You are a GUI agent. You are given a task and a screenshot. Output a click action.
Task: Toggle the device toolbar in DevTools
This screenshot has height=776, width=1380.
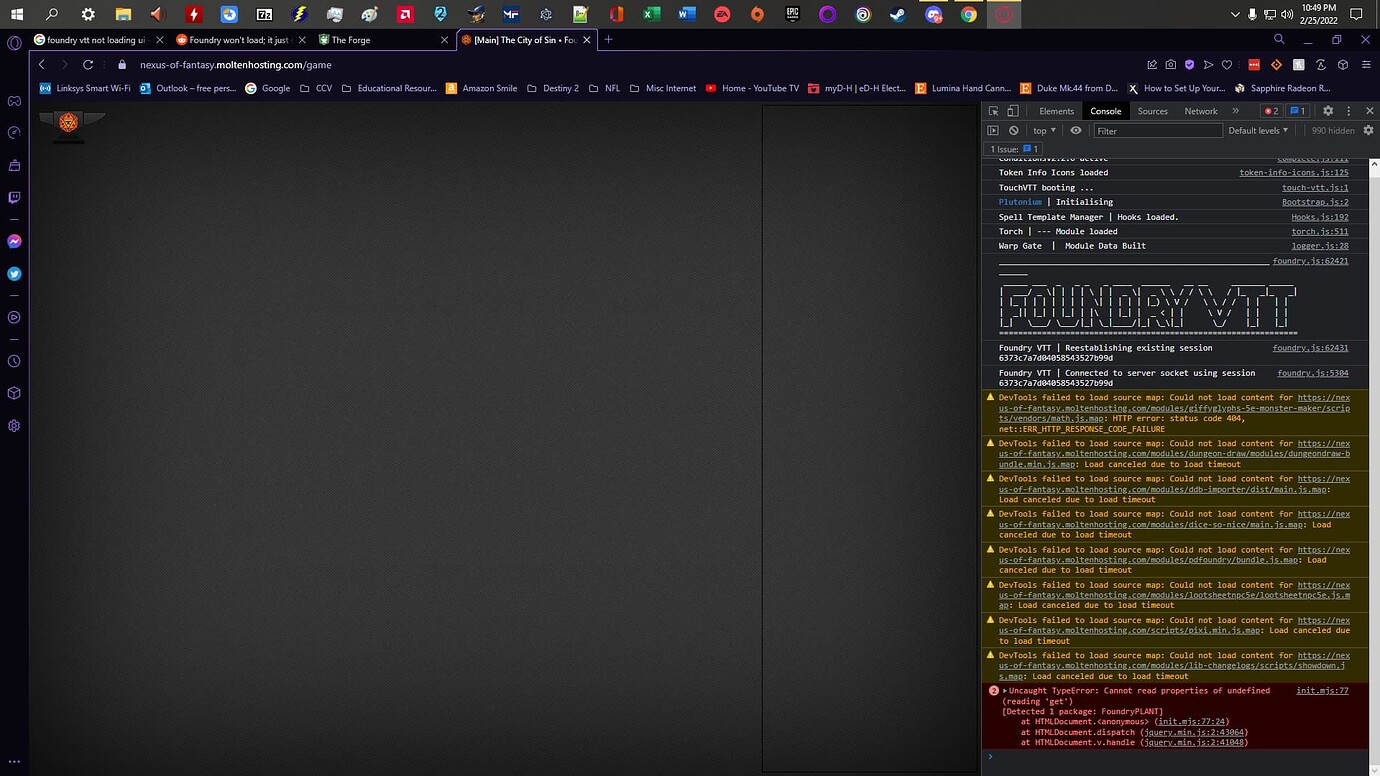click(x=1012, y=111)
